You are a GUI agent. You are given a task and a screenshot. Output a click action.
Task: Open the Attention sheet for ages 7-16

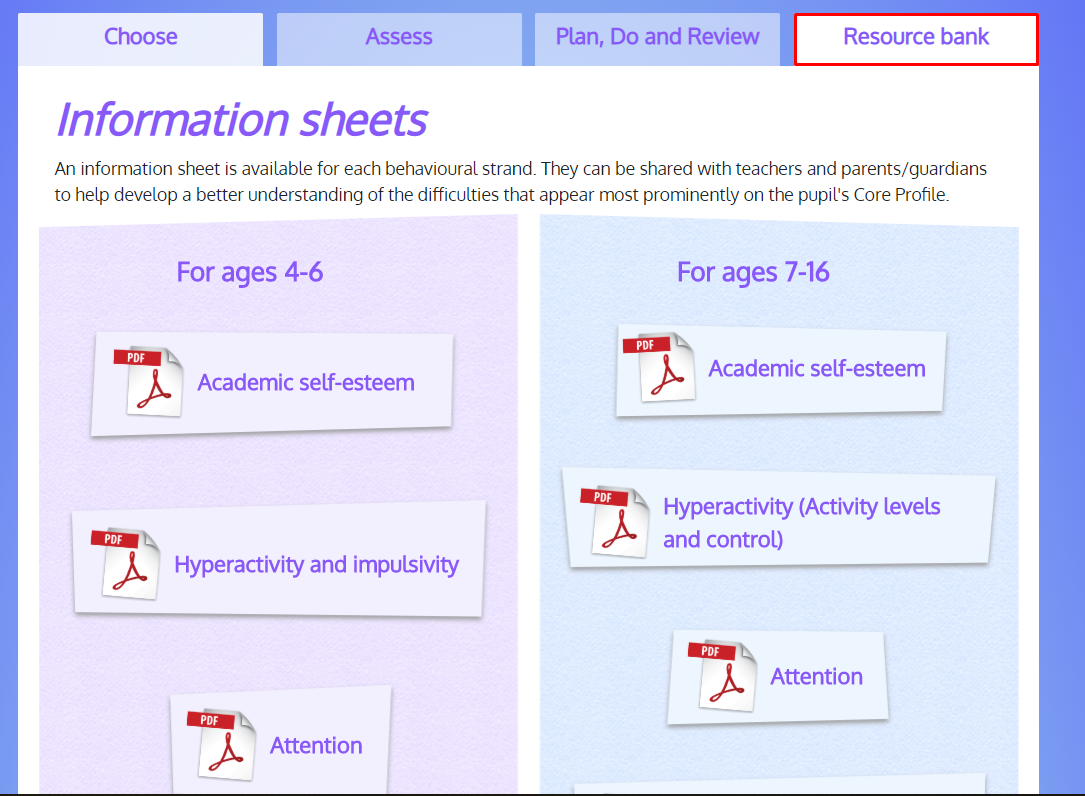pyautogui.click(x=816, y=676)
